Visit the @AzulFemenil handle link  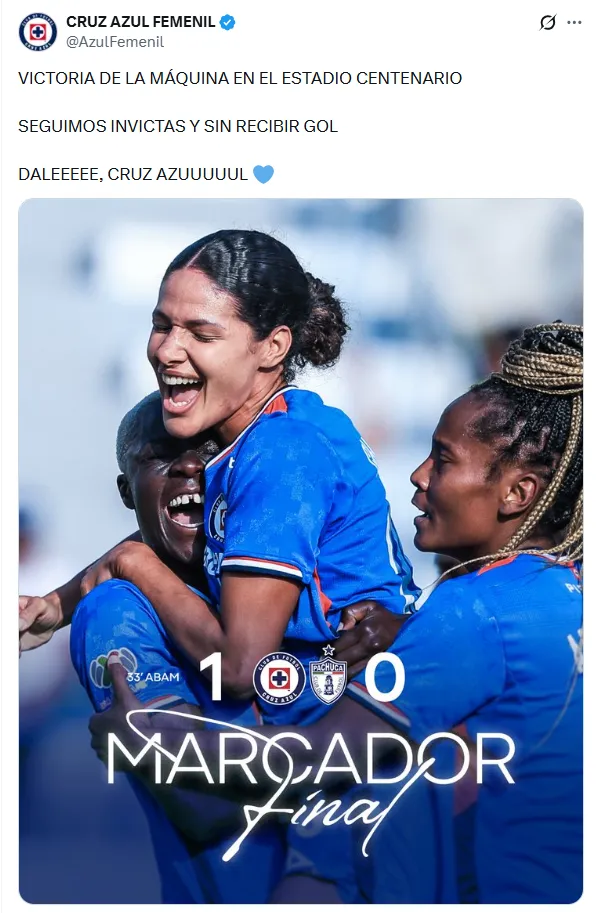coord(115,42)
